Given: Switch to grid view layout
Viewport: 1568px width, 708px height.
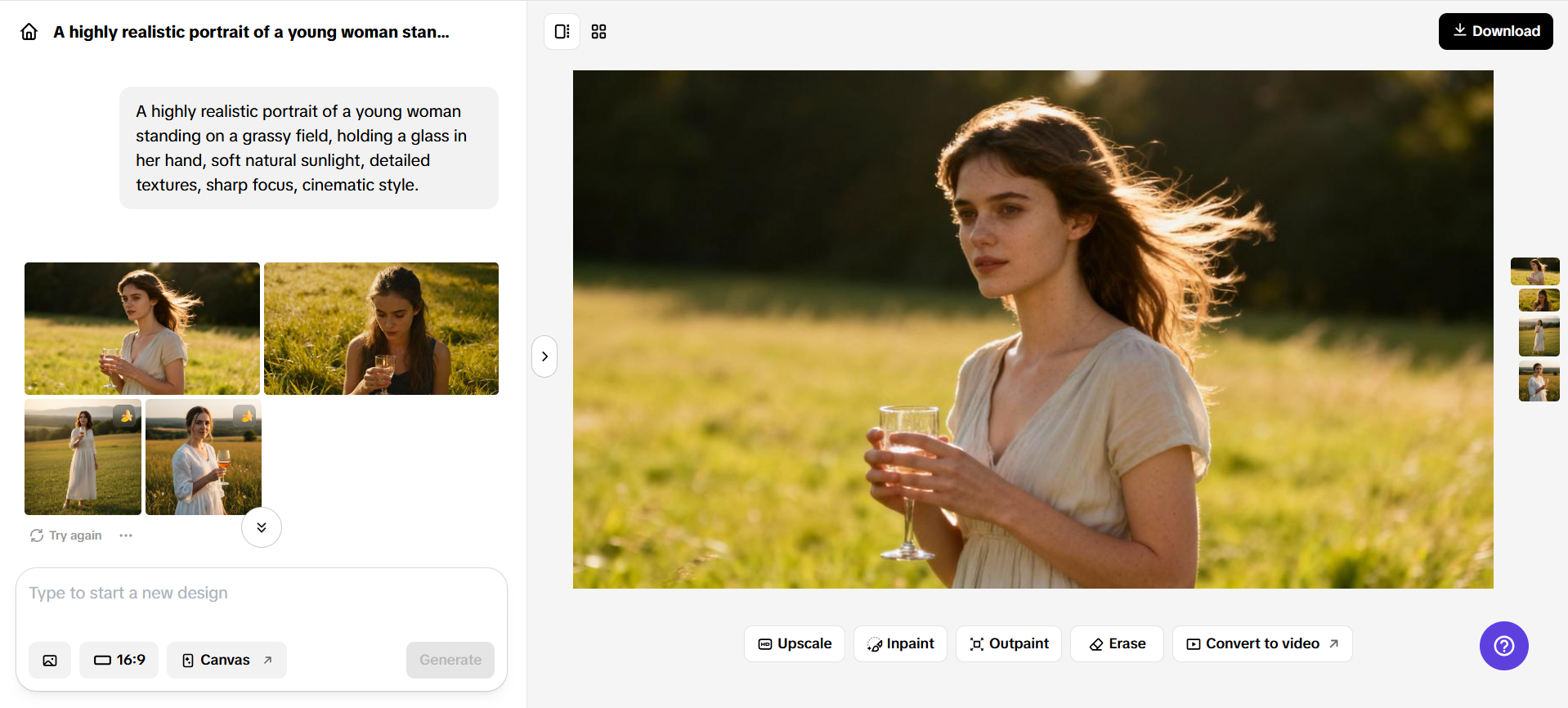Looking at the screenshot, I should tap(599, 32).
